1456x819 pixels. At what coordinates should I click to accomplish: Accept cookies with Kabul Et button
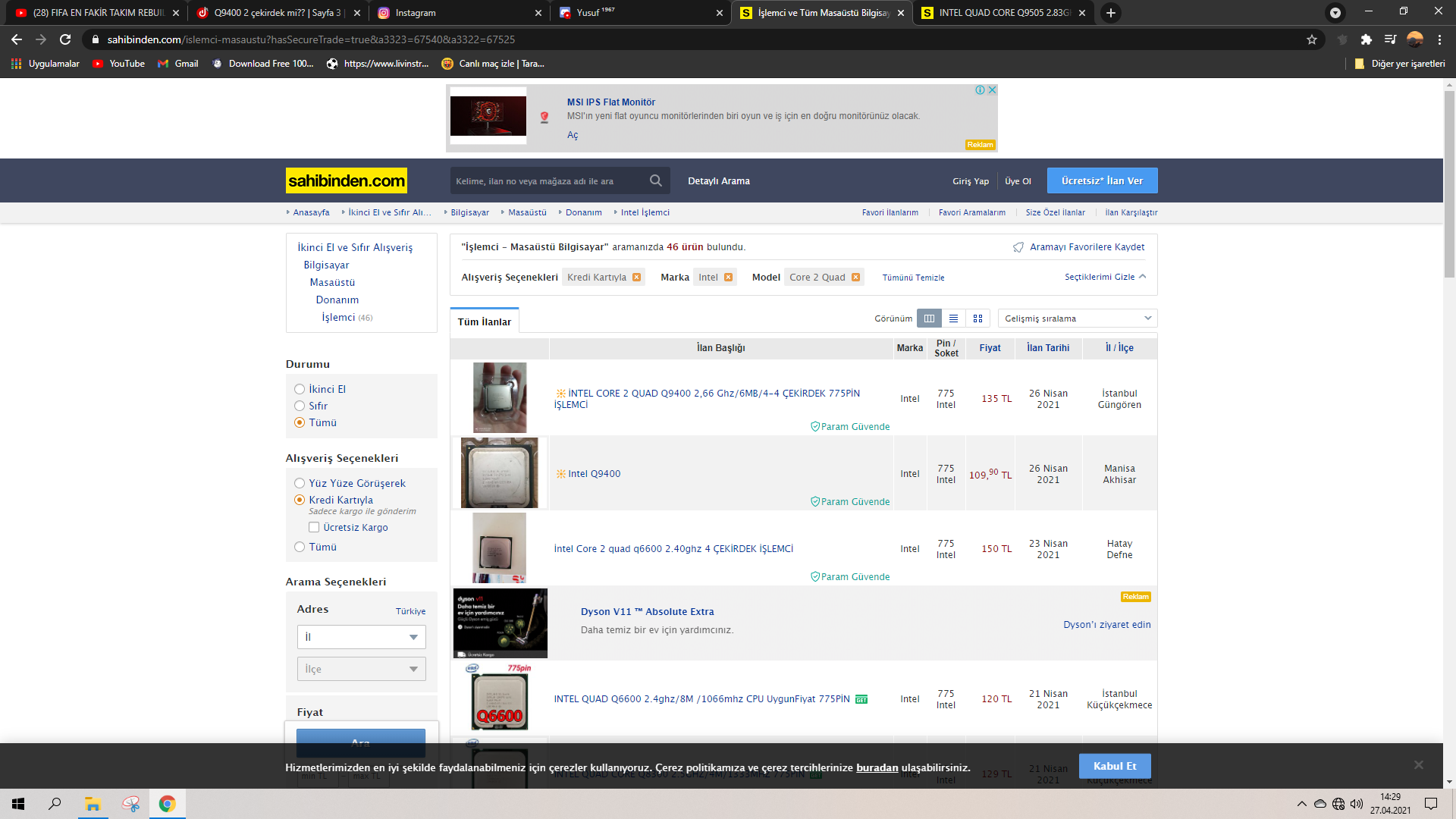pyautogui.click(x=1114, y=766)
